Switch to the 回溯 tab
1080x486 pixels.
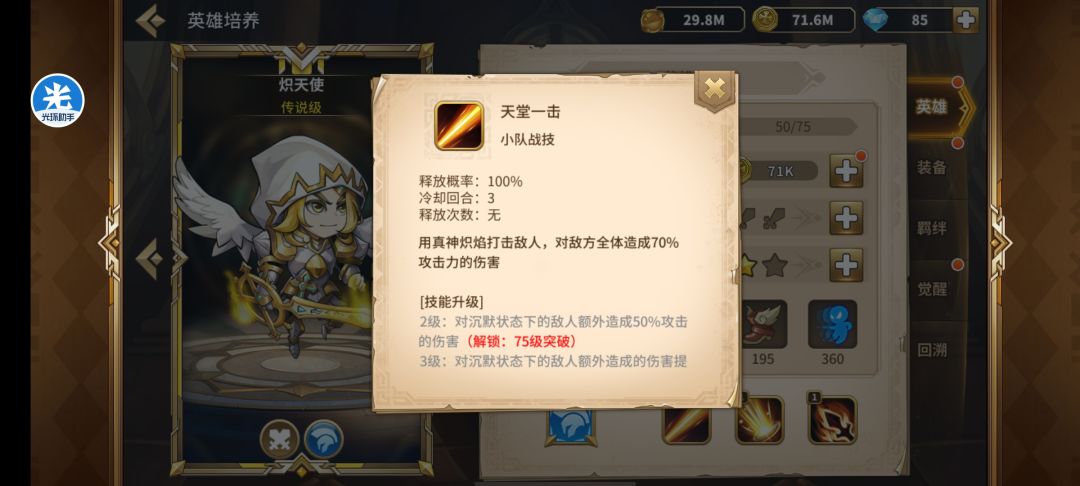(931, 349)
